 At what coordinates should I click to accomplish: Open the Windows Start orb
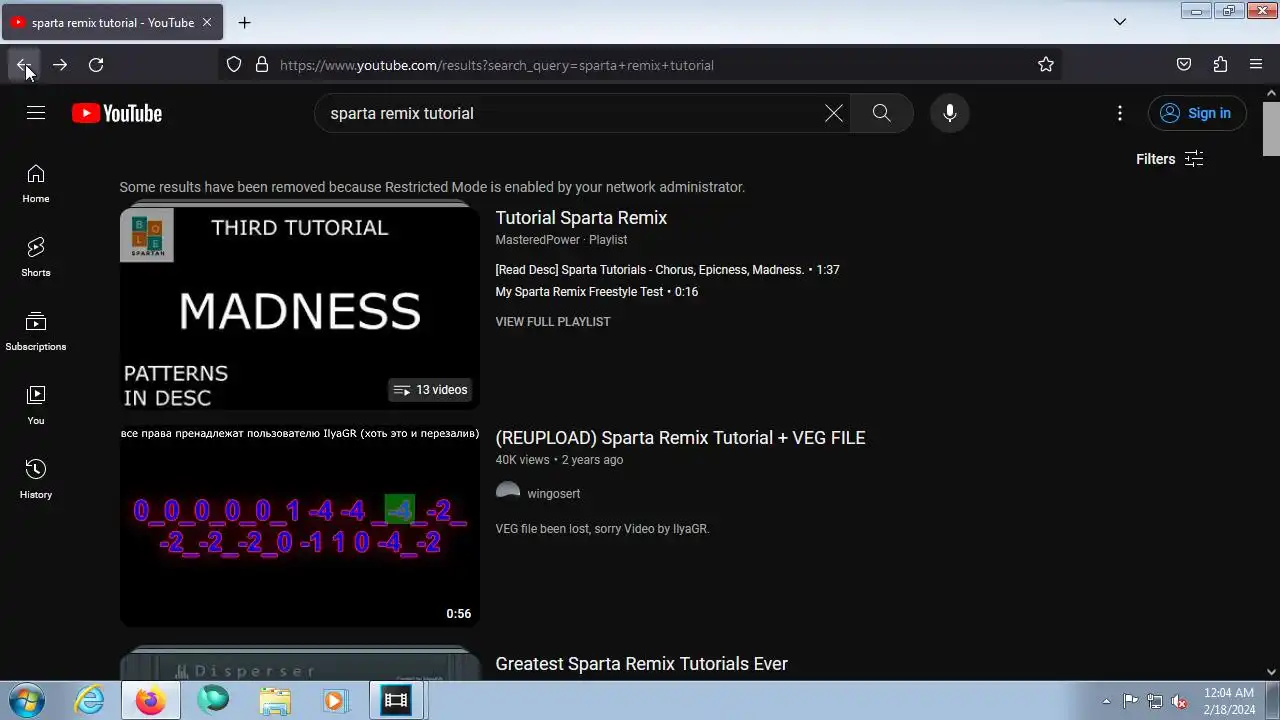25,700
